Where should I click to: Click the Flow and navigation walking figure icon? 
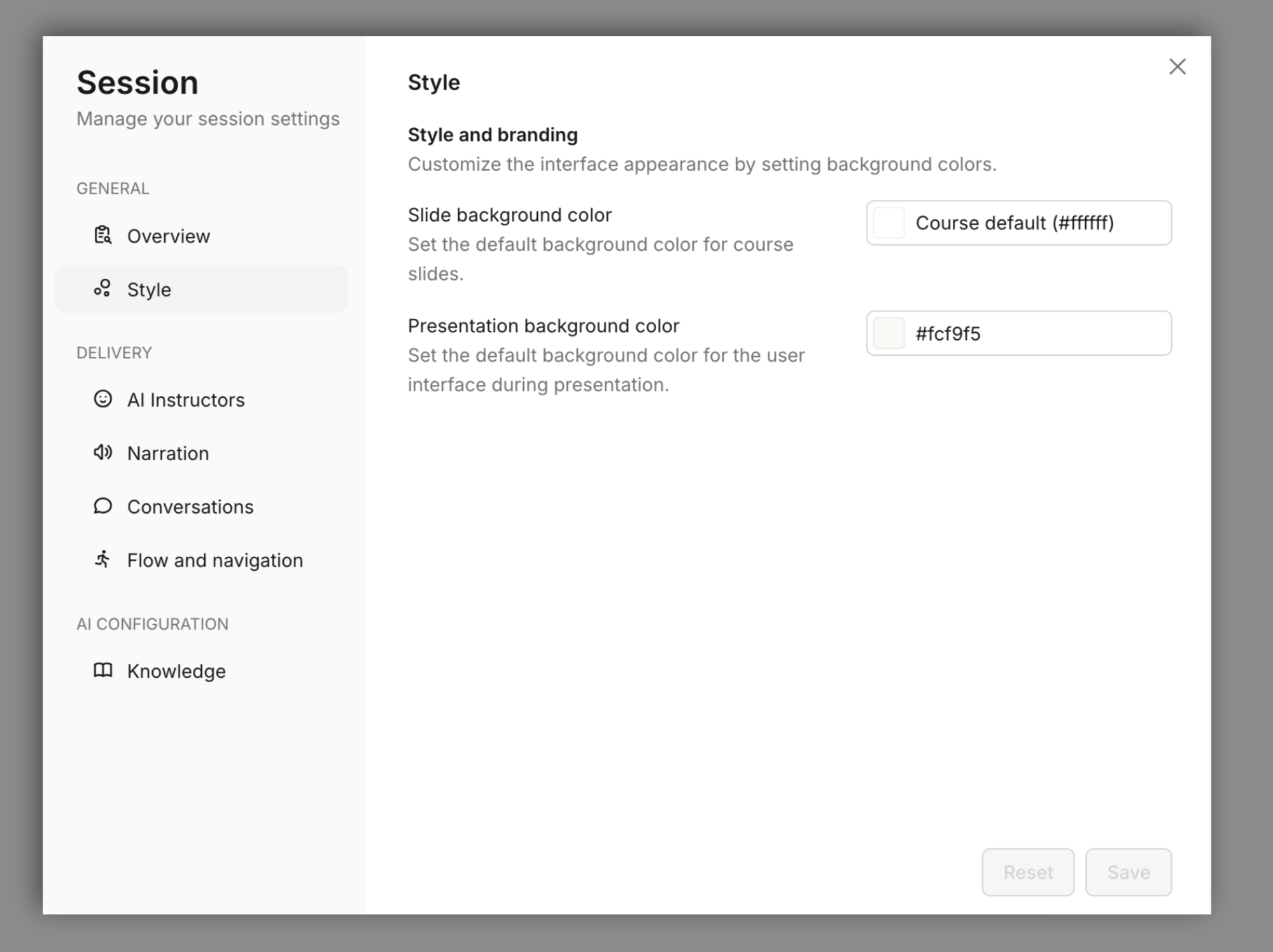(102, 560)
